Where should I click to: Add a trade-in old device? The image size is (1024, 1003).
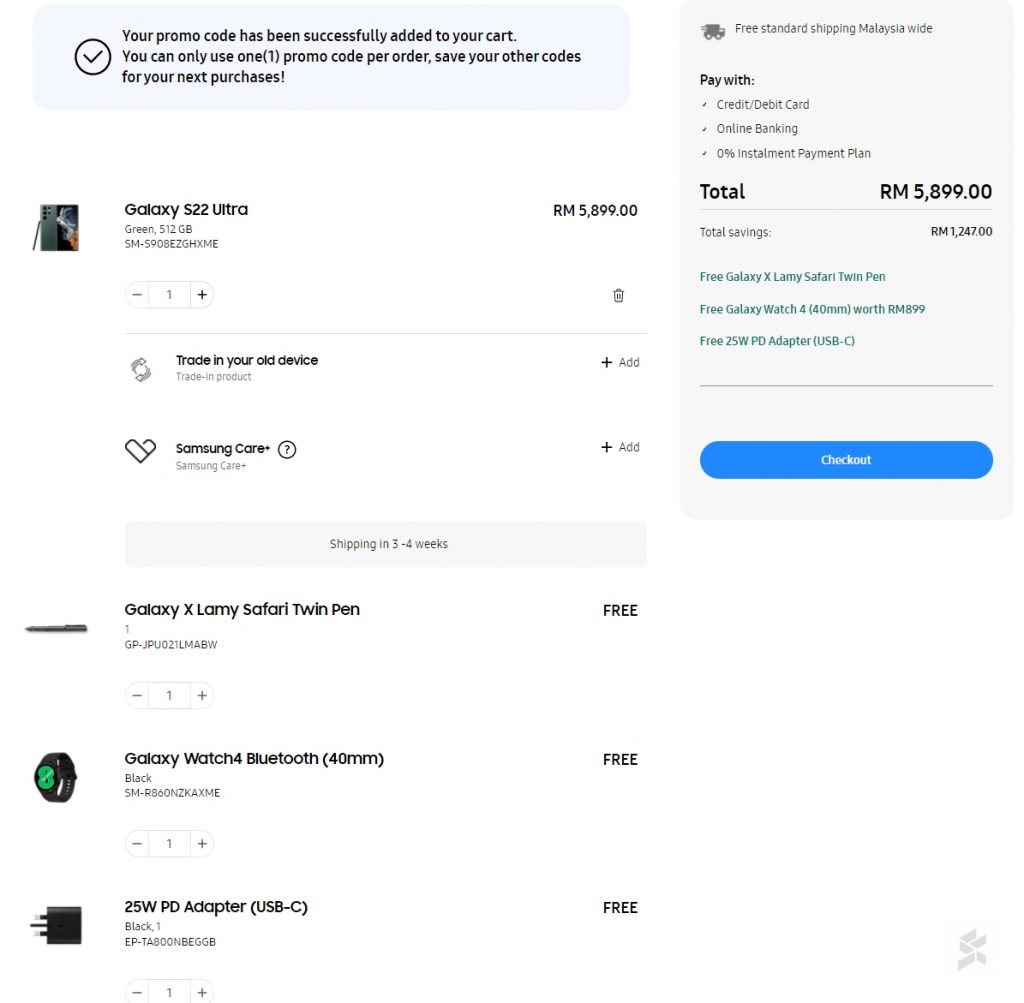coord(620,363)
